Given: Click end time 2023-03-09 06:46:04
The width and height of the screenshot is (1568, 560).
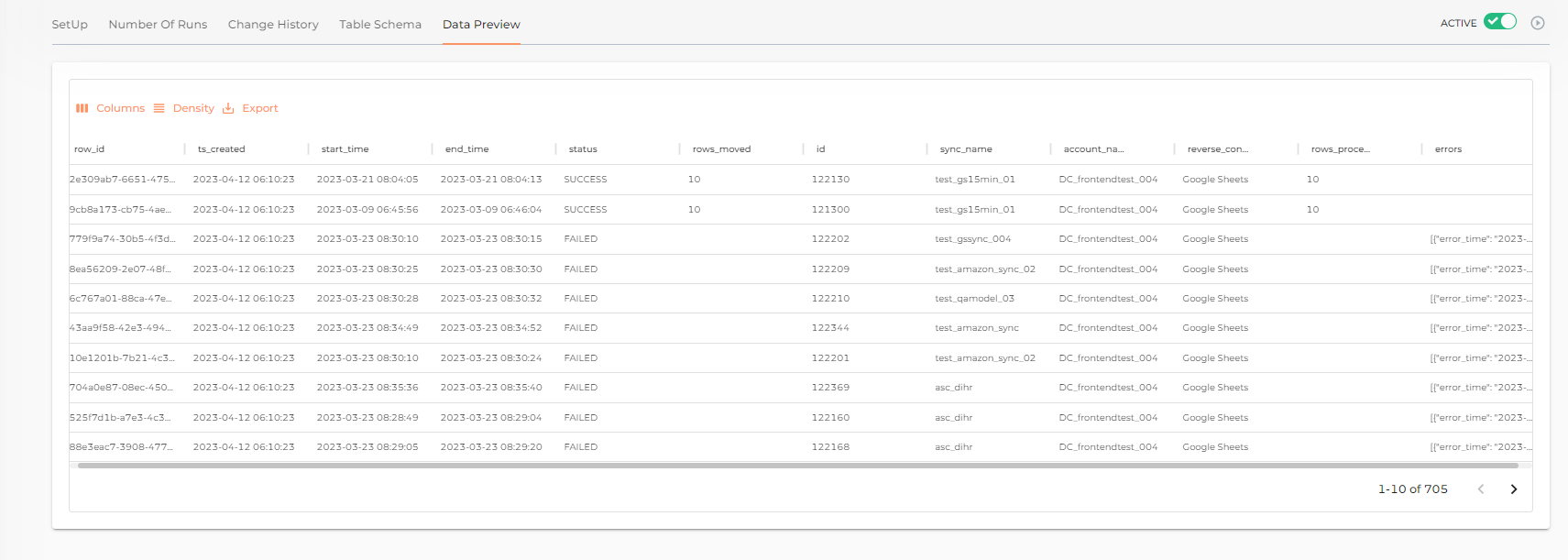Looking at the screenshot, I should (491, 210).
